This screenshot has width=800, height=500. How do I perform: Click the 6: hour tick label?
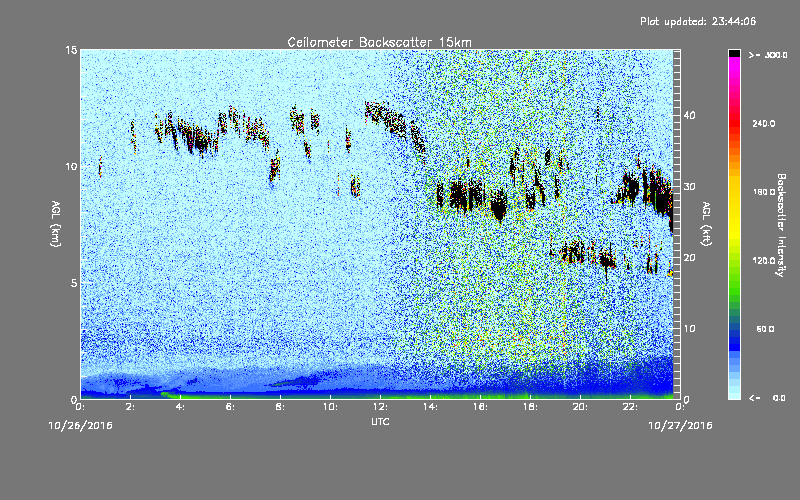(231, 407)
